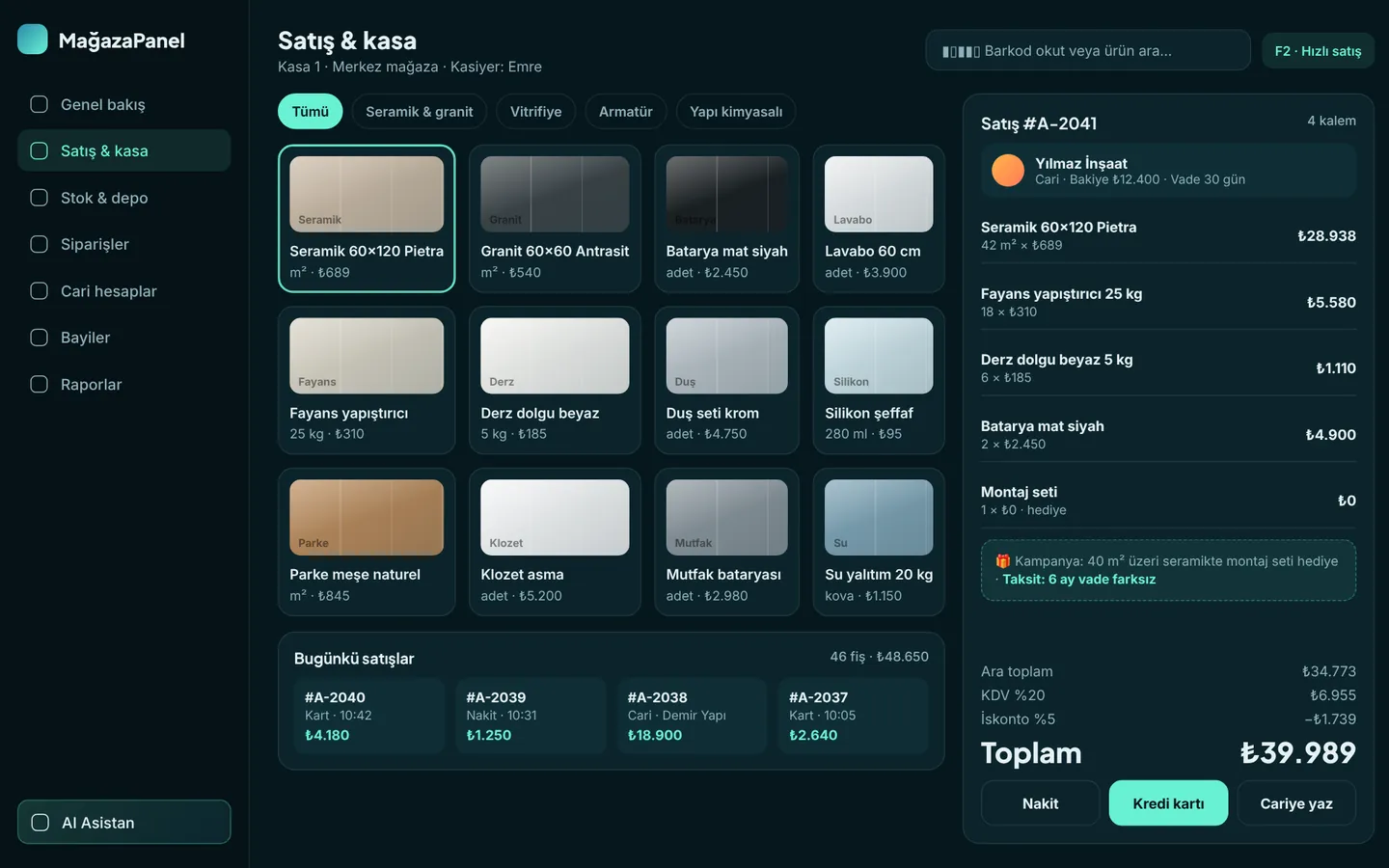Add Lavabo 60 cm product card

pos(879,219)
